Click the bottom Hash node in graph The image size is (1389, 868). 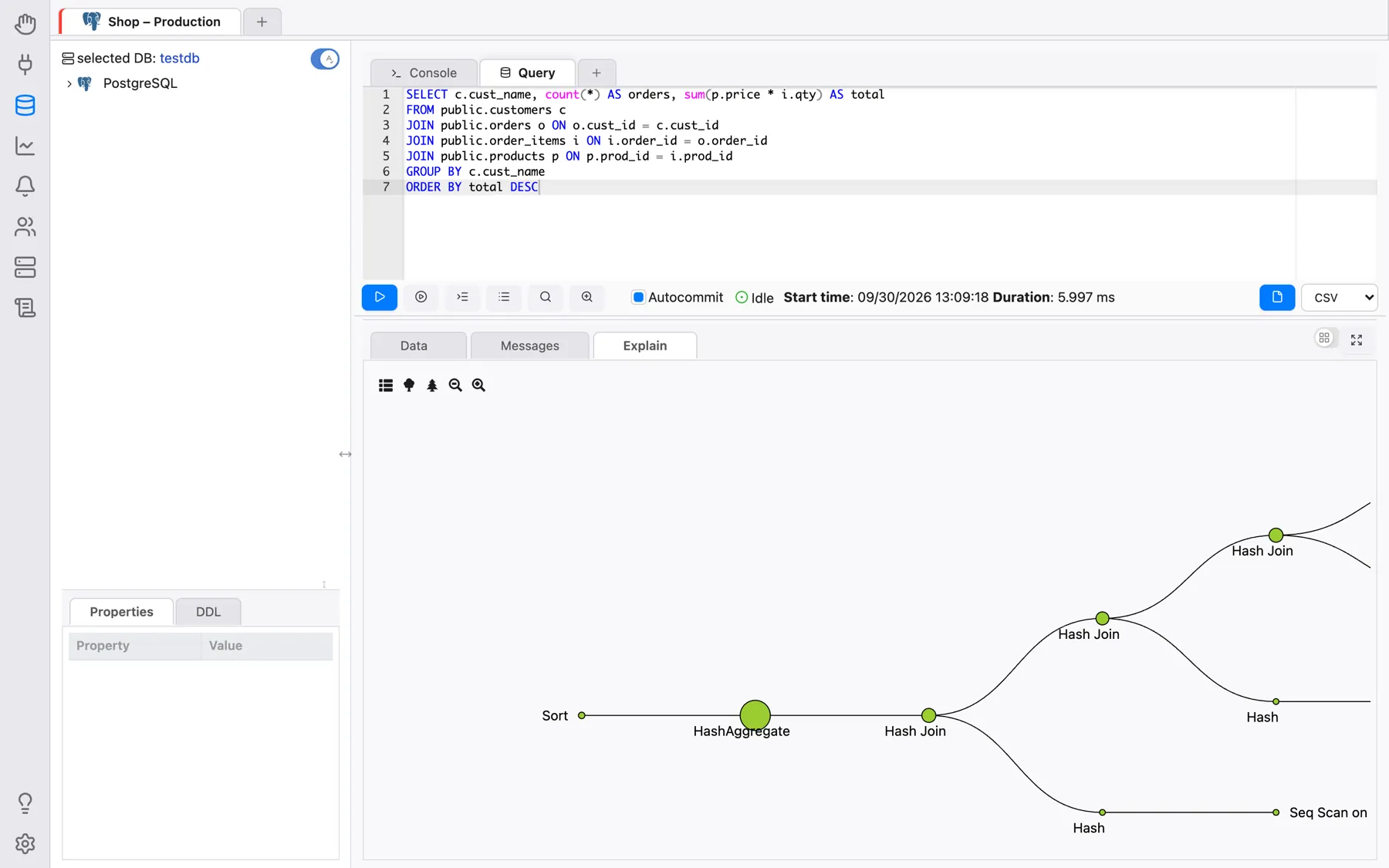pyautogui.click(x=1103, y=812)
